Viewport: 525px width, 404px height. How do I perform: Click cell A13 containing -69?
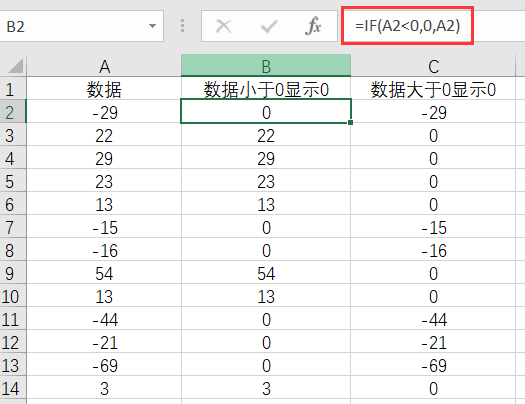(x=104, y=365)
